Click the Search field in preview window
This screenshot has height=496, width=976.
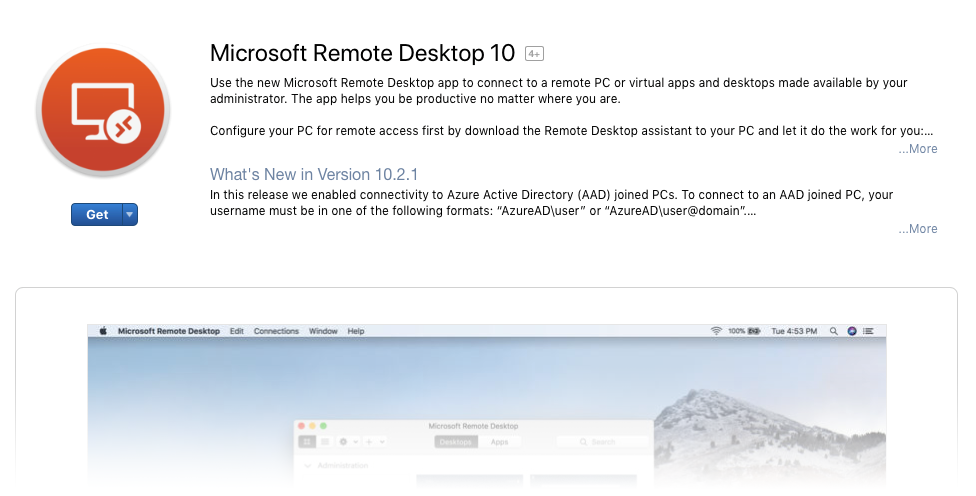coord(602,442)
